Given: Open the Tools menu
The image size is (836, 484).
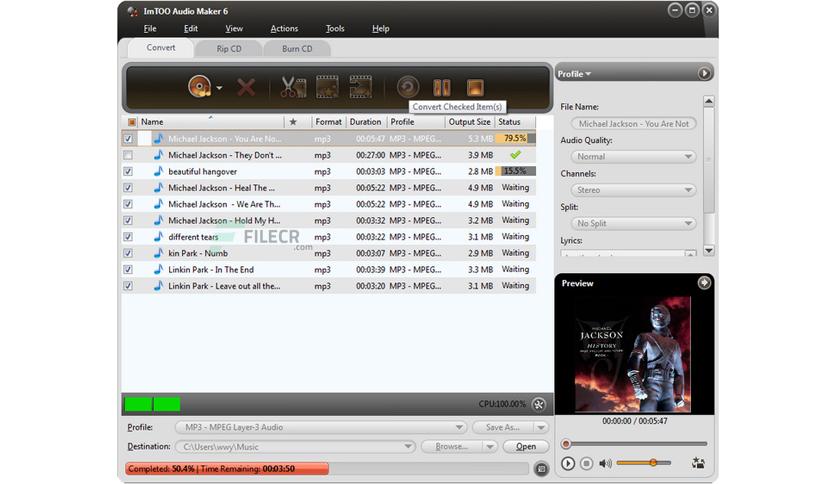Looking at the screenshot, I should [x=335, y=29].
